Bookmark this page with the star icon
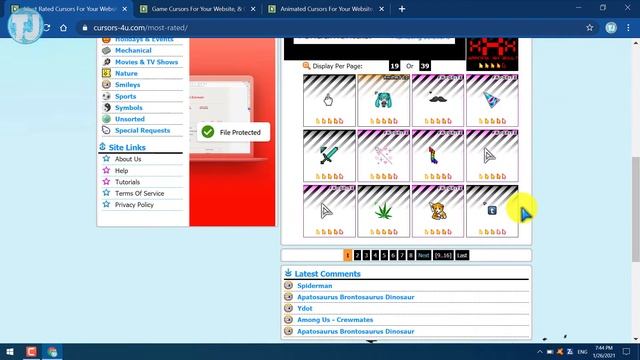Viewport: 640px width, 360px height. 589,28
